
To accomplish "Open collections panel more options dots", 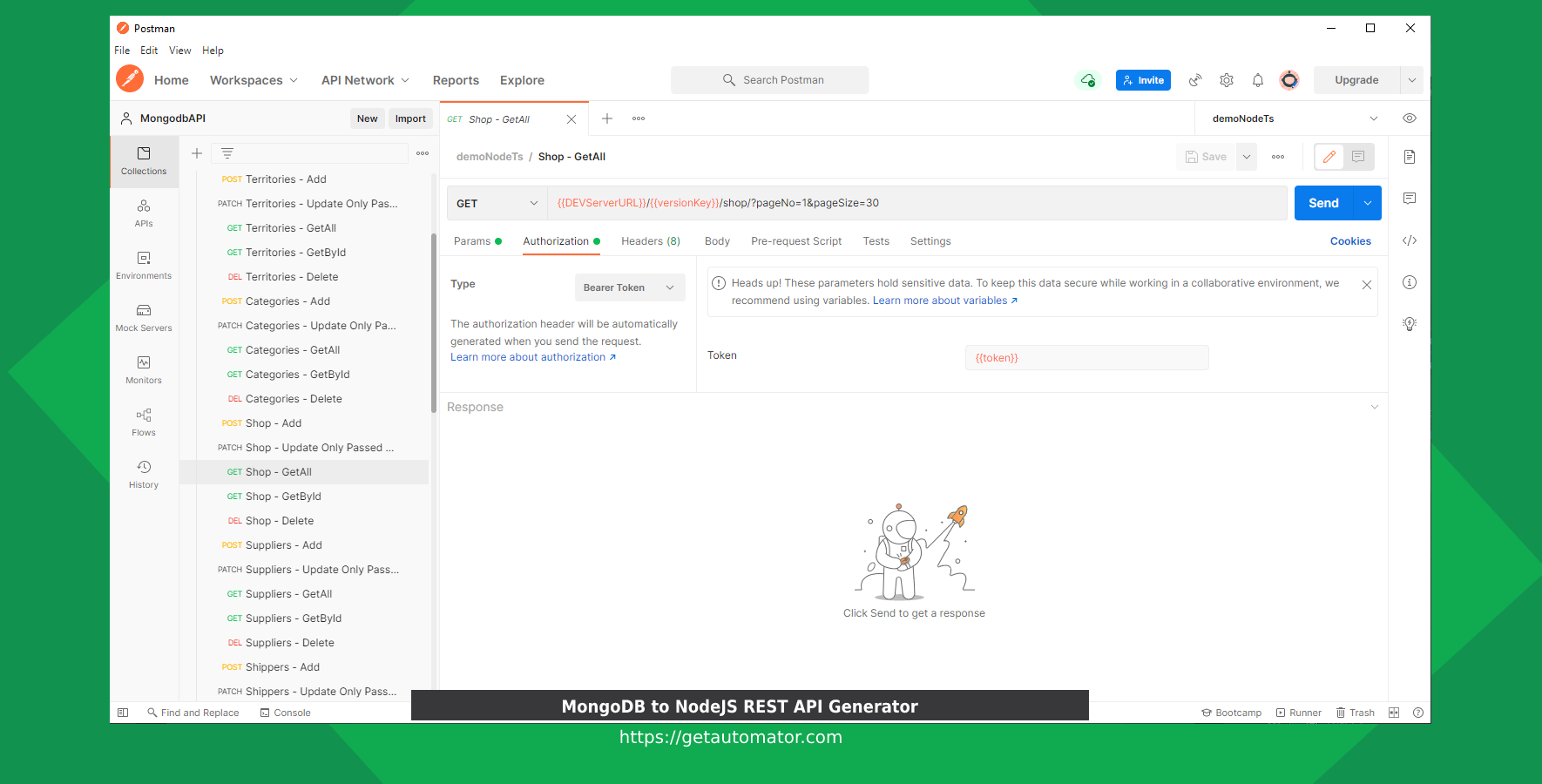I will coord(423,153).
